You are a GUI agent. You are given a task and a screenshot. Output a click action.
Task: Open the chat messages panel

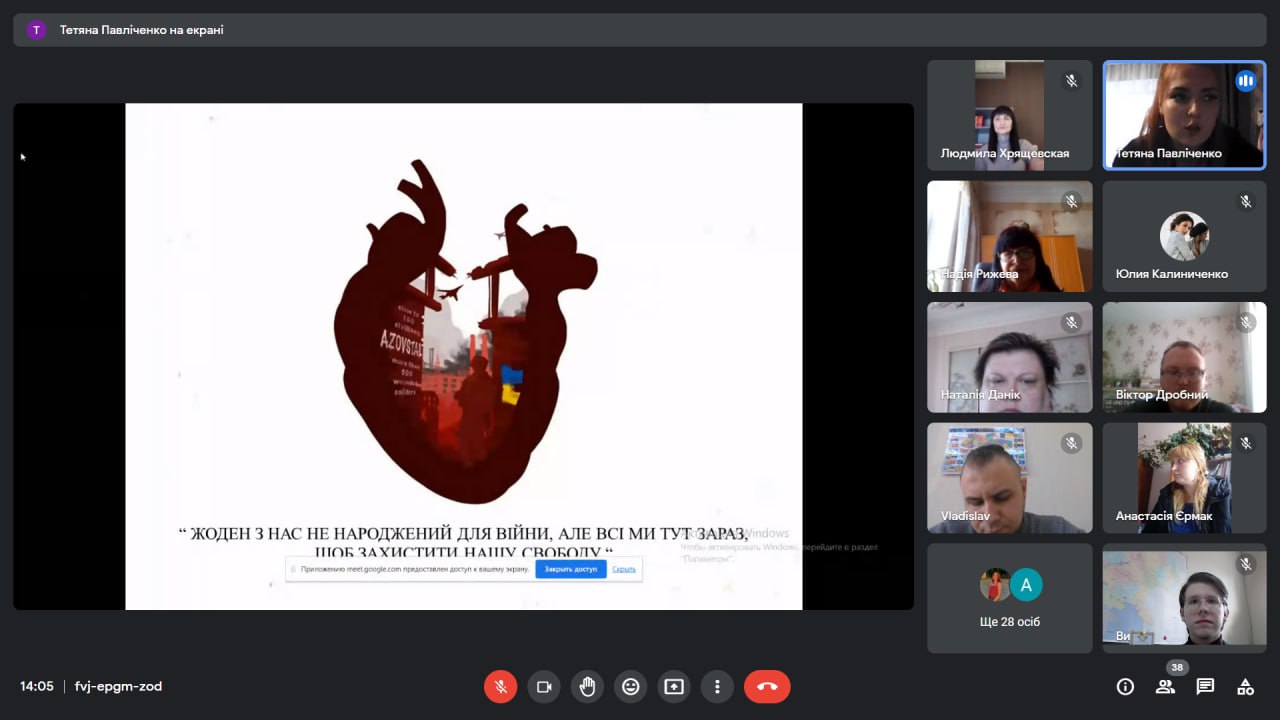(1205, 687)
